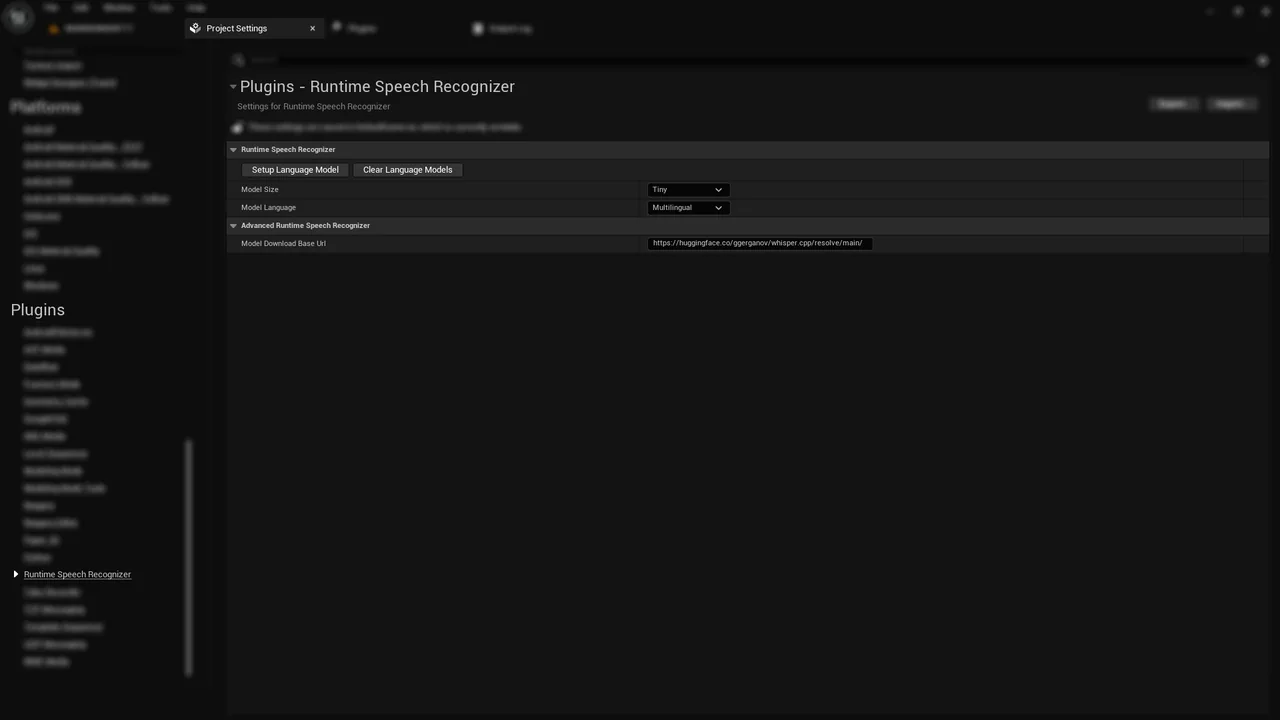The height and width of the screenshot is (720, 1280).
Task: Collapse the Runtime Speech Recognizer section header
Action: [x=233, y=149]
